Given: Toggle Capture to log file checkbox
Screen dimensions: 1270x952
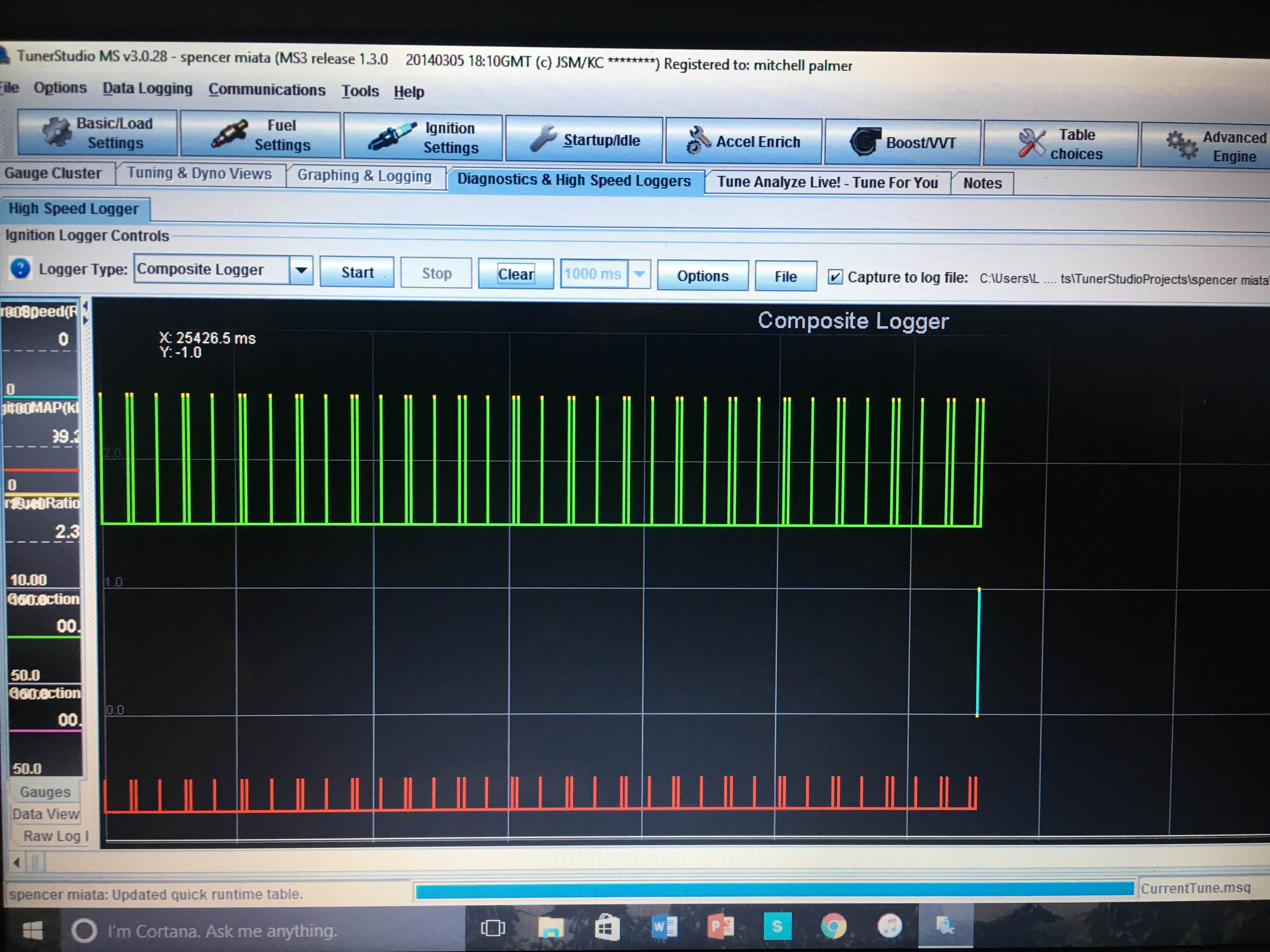Looking at the screenshot, I should [x=835, y=277].
